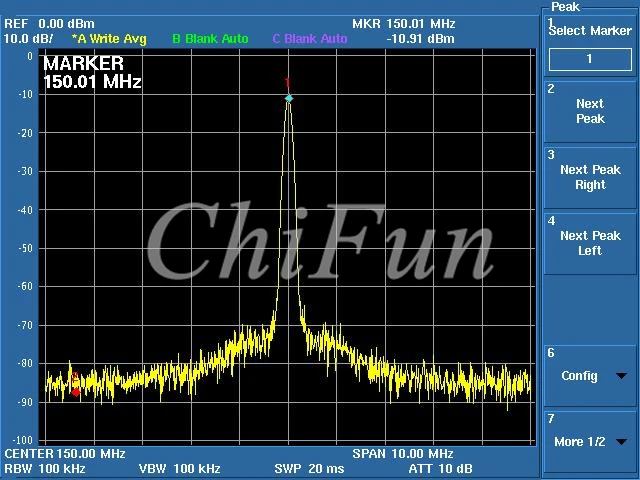Click the RBW 100 kHz readout
Viewport: 640px width, 480px height.
[x=45, y=469]
